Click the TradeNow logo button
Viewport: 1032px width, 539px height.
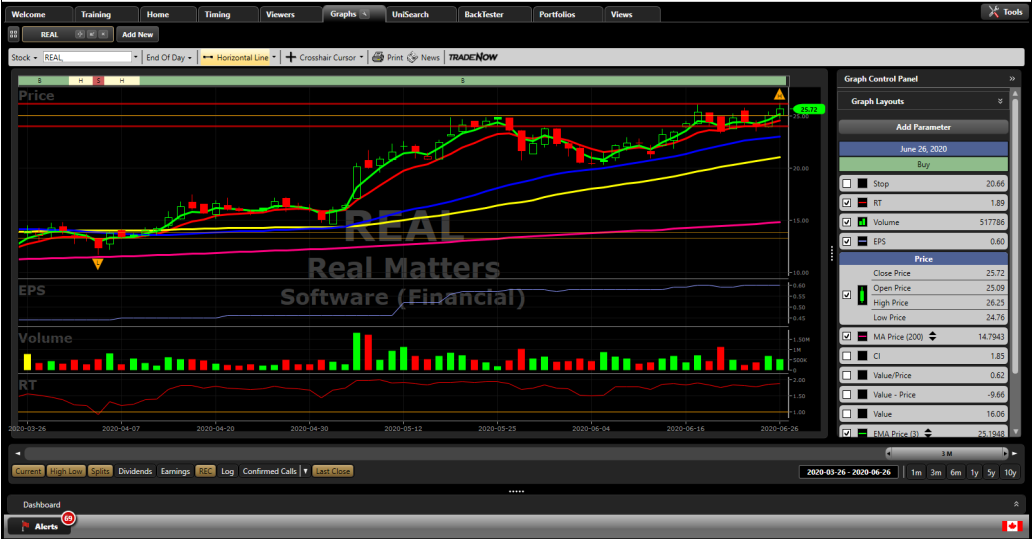pyautogui.click(x=473, y=57)
